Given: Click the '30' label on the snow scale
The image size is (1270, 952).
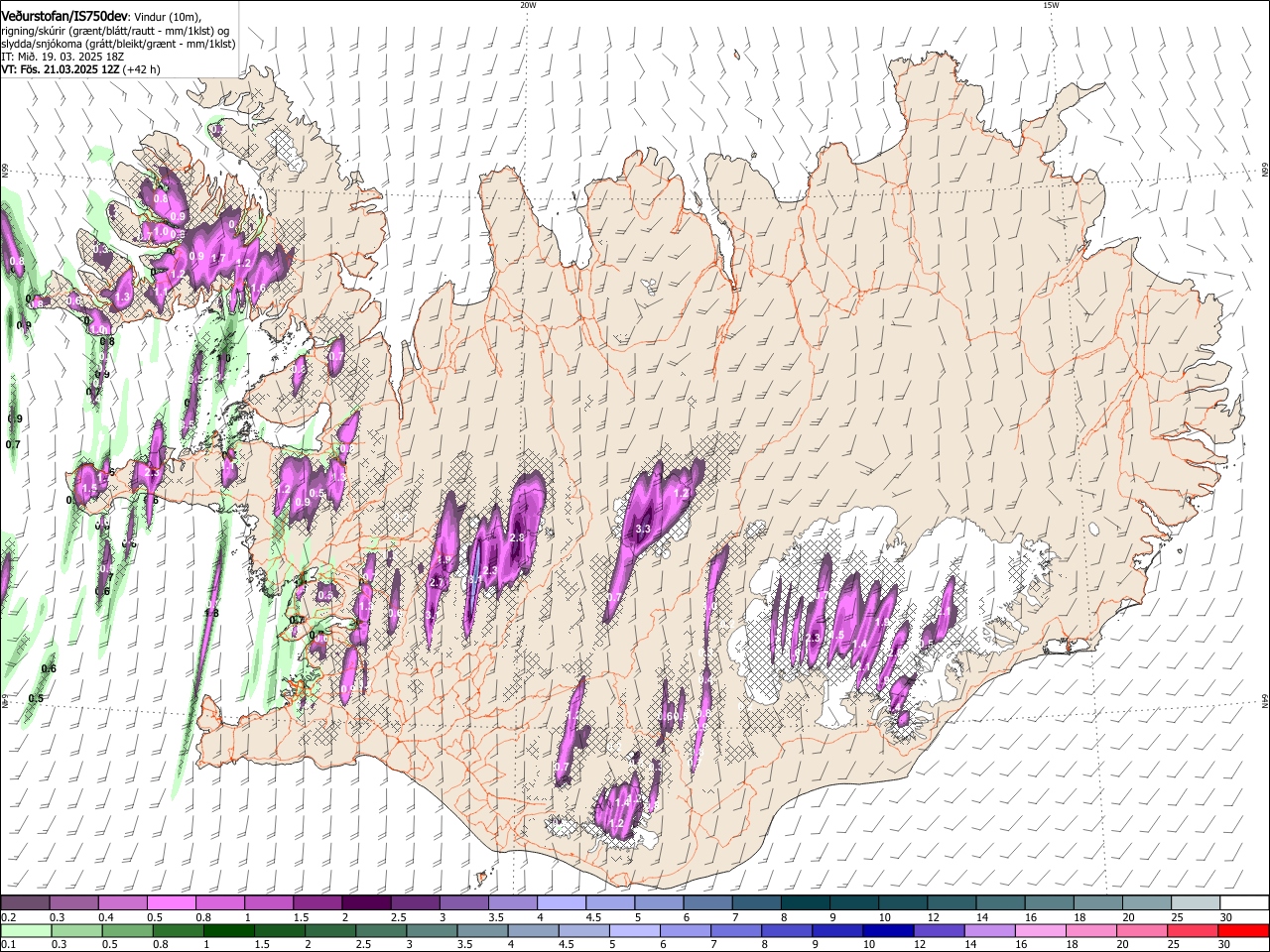Looking at the screenshot, I should tap(1226, 917).
